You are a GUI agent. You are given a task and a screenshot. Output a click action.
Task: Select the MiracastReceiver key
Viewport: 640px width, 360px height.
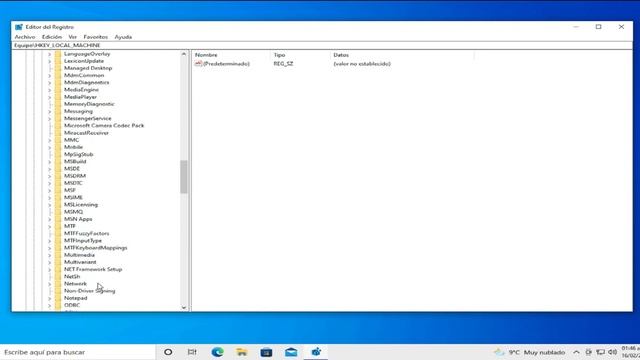coord(86,133)
